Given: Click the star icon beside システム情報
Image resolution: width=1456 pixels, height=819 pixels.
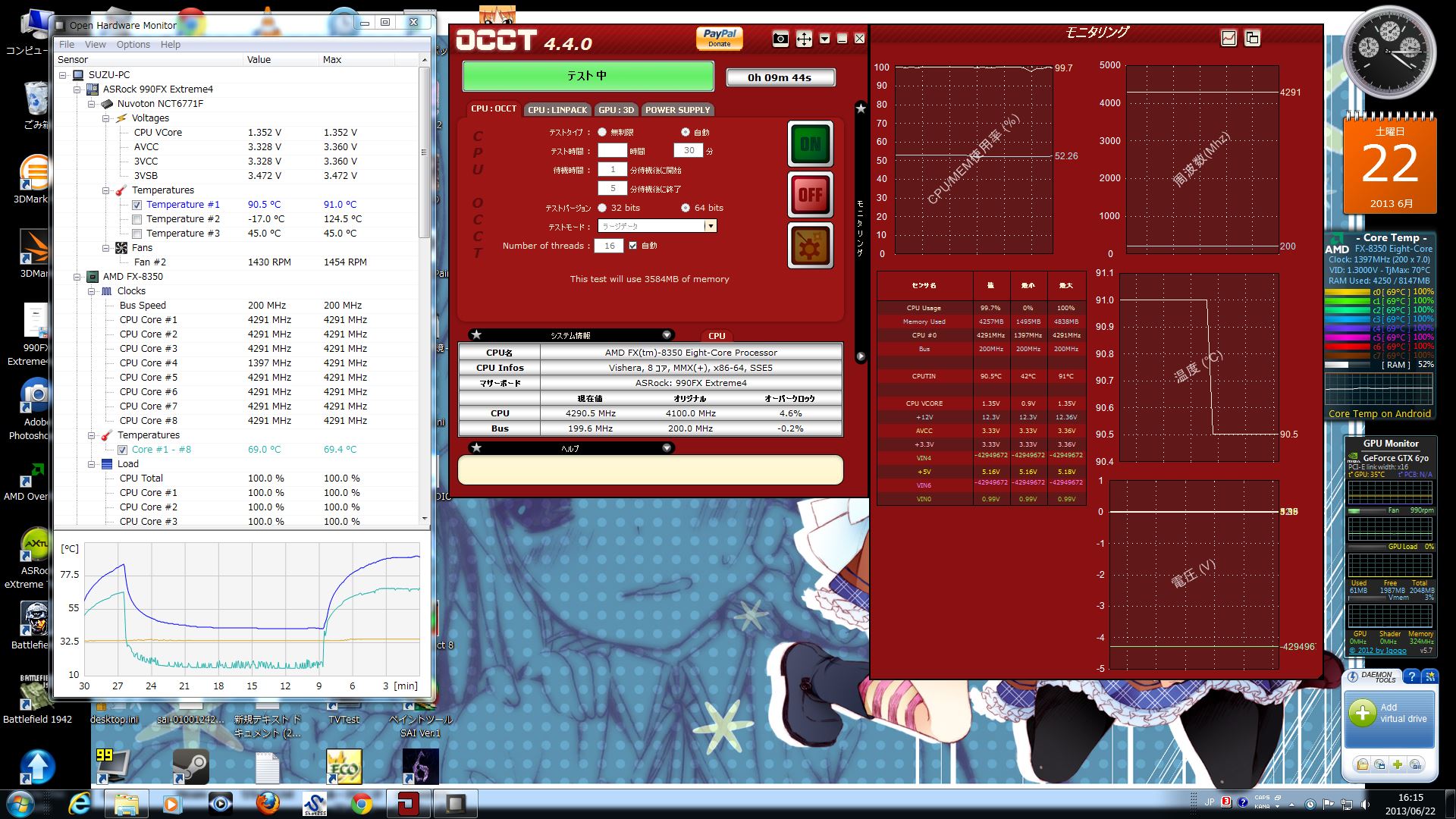Looking at the screenshot, I should 476,334.
